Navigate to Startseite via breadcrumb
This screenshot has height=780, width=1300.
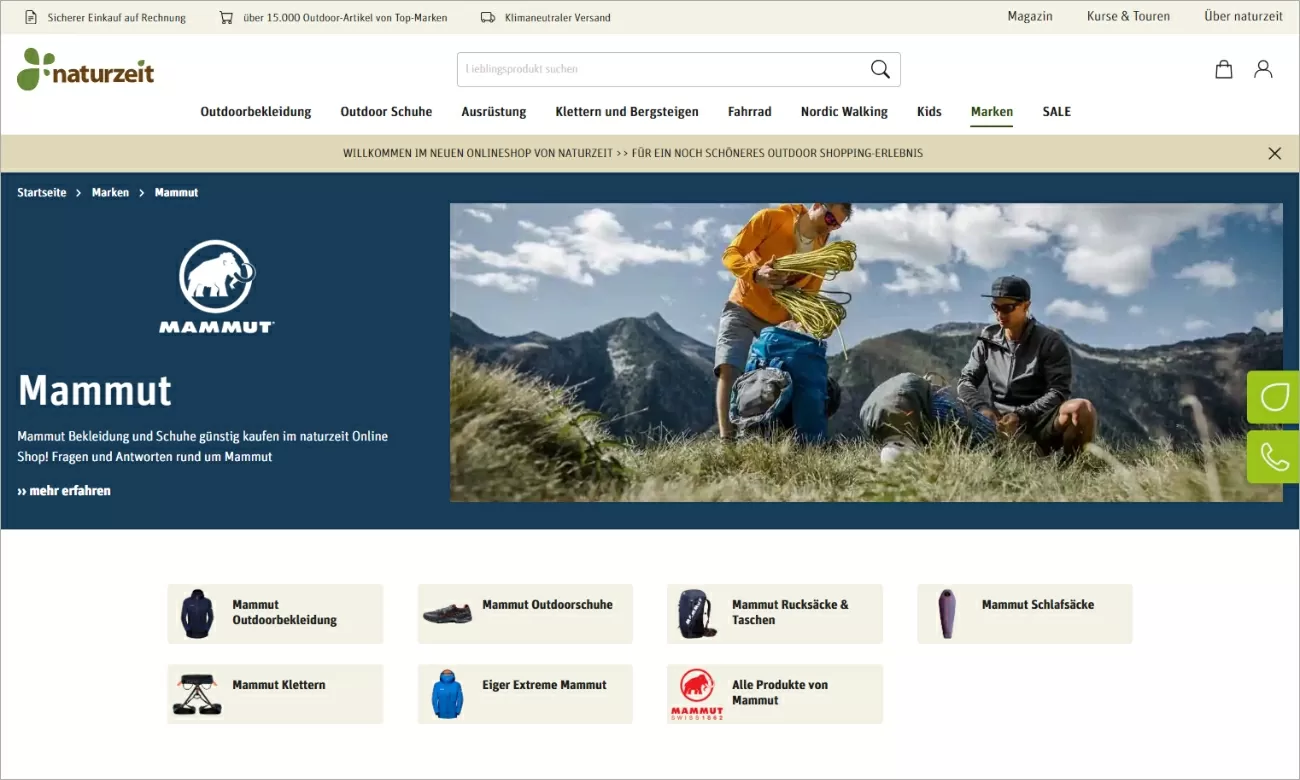tap(41, 192)
